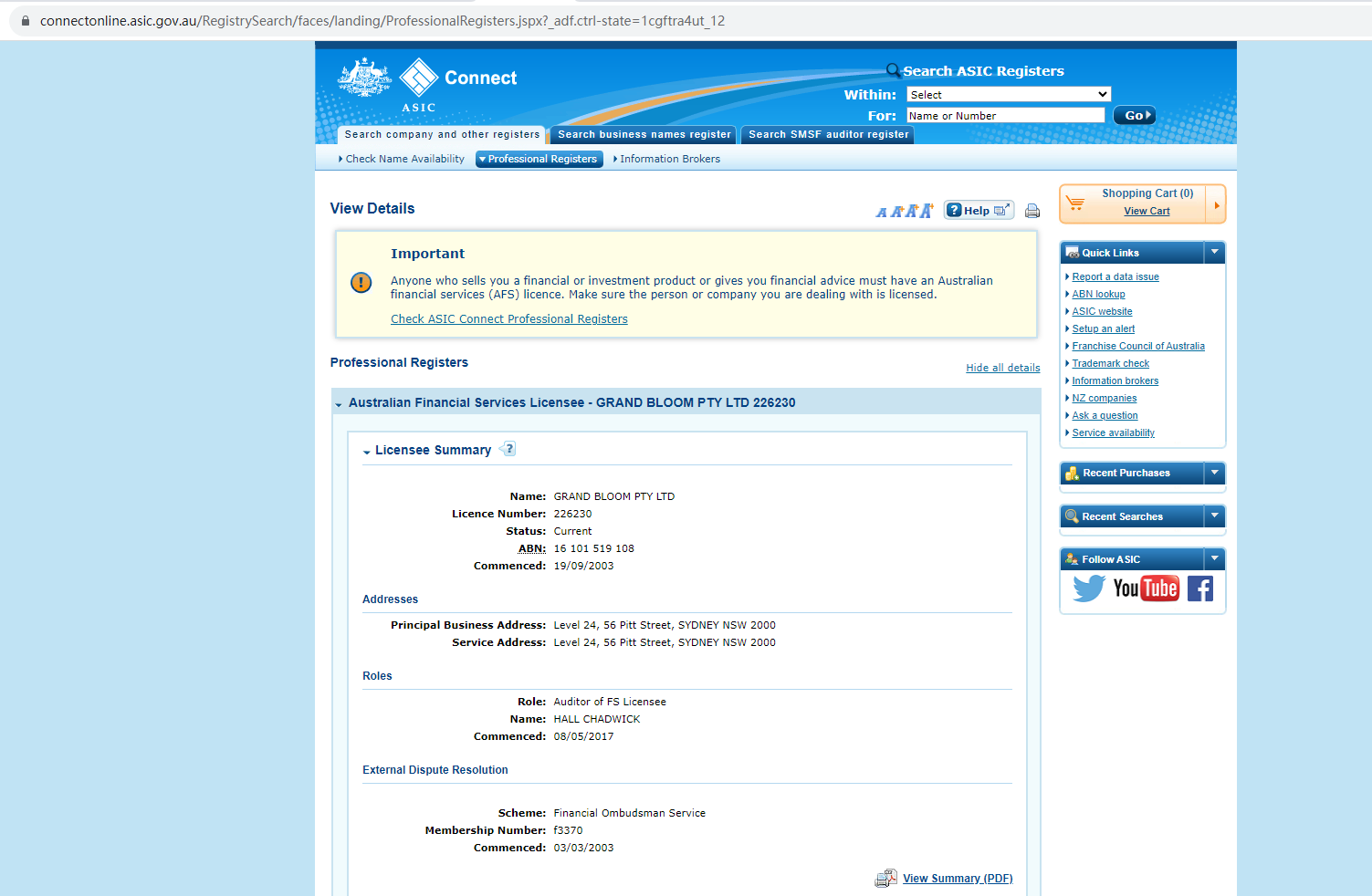Expand the Recent Purchases panel arrow
Viewport: 1372px width, 896px height.
pyautogui.click(x=1214, y=473)
